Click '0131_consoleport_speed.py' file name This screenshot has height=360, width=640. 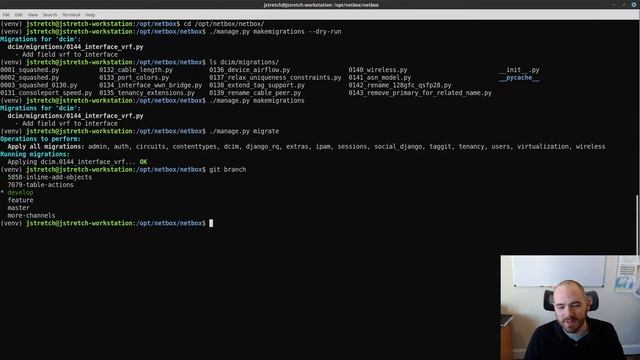(46, 93)
